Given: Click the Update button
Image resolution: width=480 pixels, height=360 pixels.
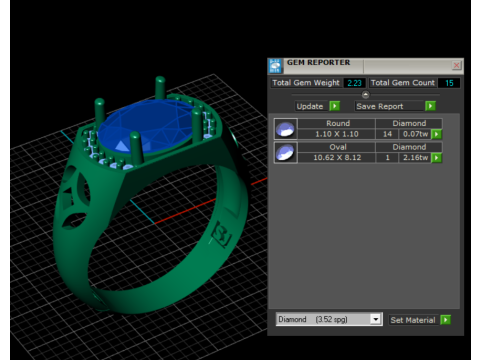Looking at the screenshot, I should click(x=310, y=106).
